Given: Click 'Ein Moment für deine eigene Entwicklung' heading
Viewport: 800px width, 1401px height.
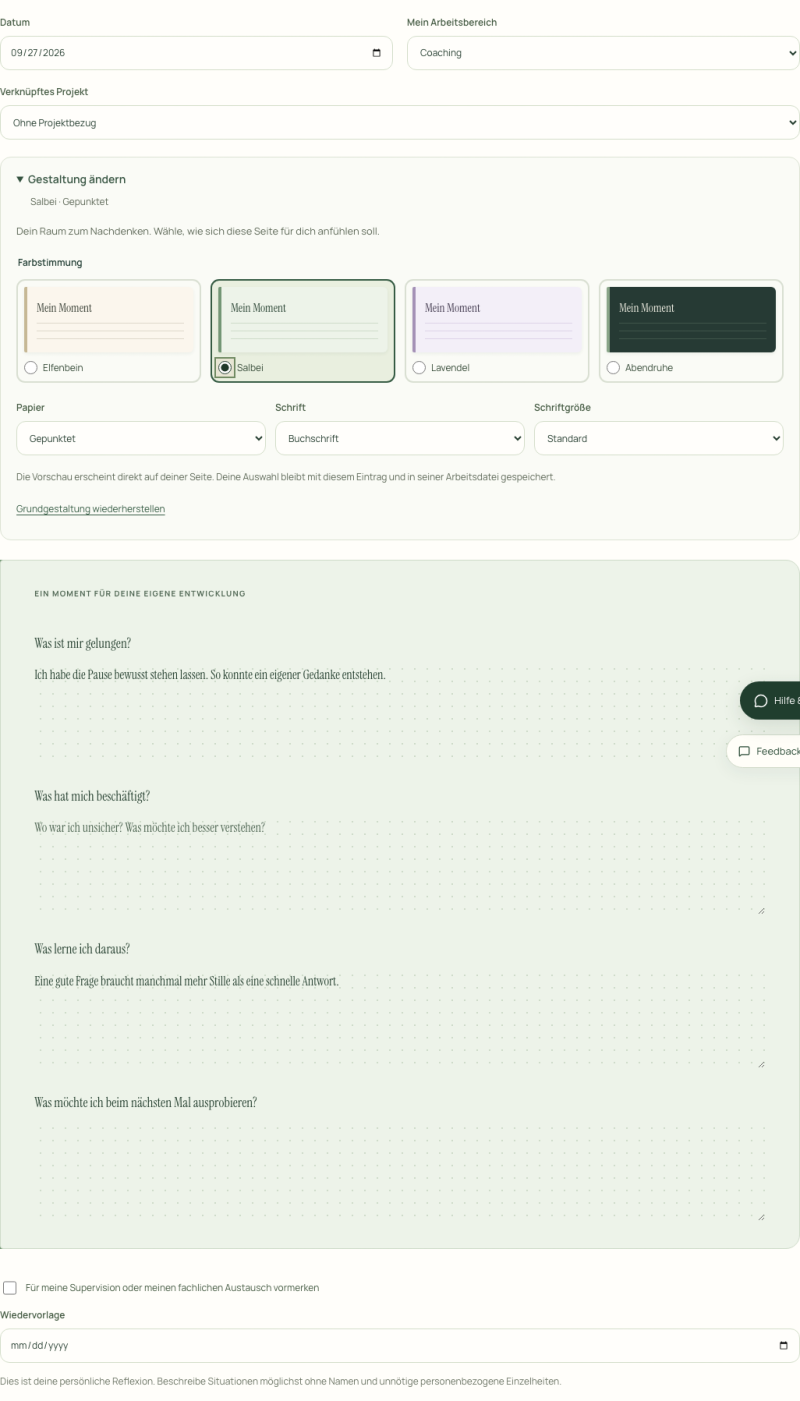Looking at the screenshot, I should 140,594.
